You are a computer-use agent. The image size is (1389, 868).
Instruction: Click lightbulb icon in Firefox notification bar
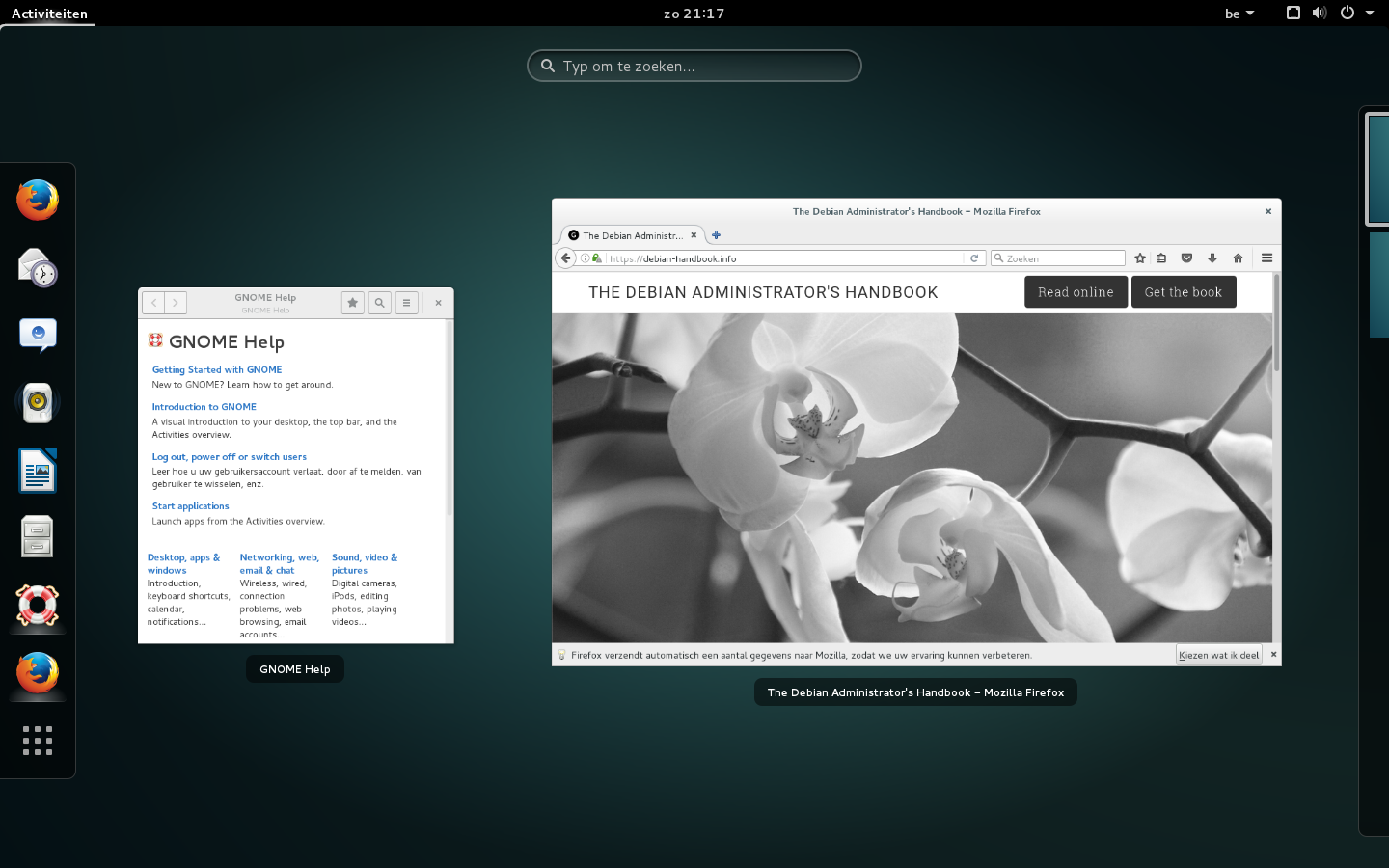tap(561, 655)
